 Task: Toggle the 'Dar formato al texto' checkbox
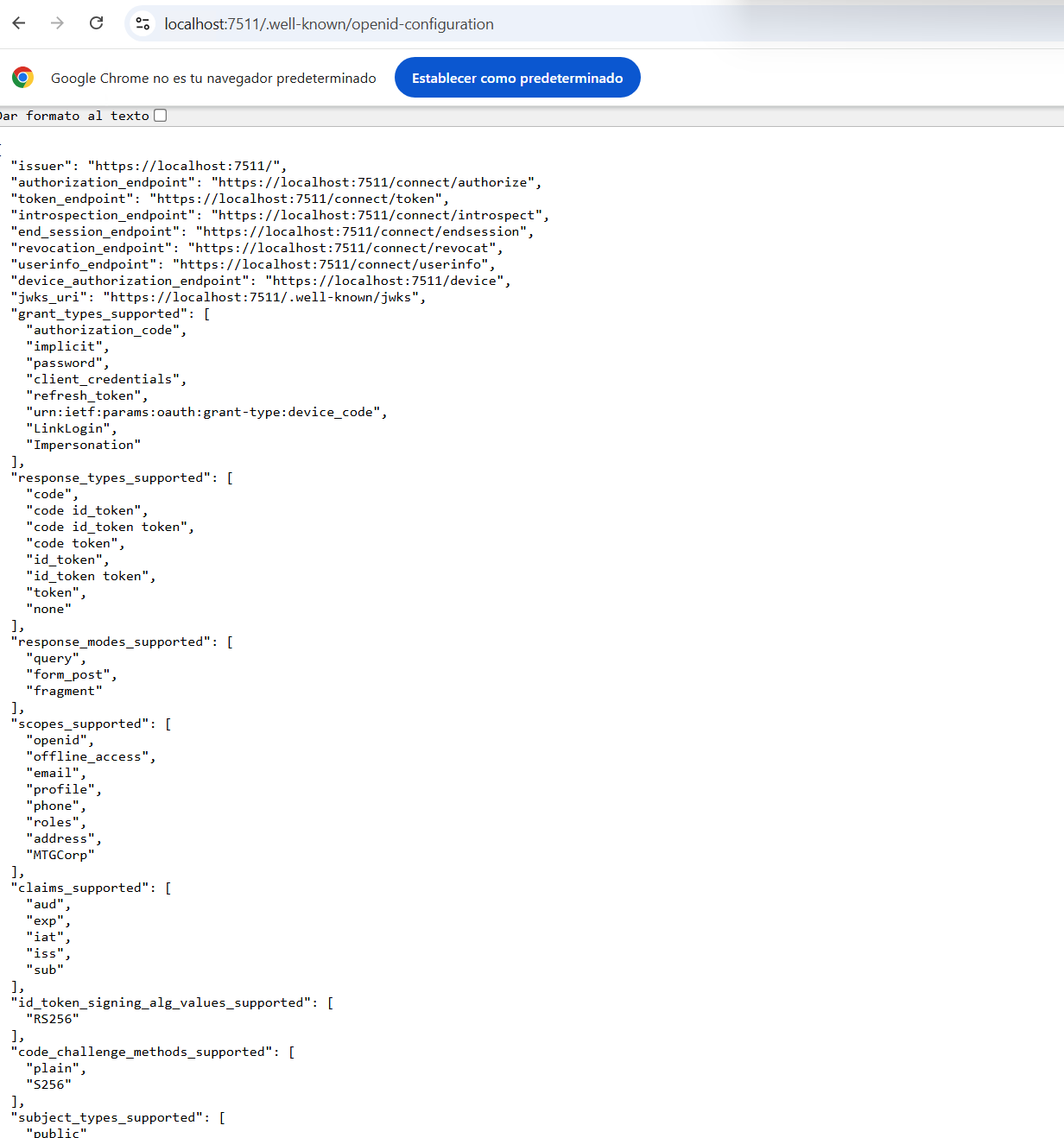point(160,116)
